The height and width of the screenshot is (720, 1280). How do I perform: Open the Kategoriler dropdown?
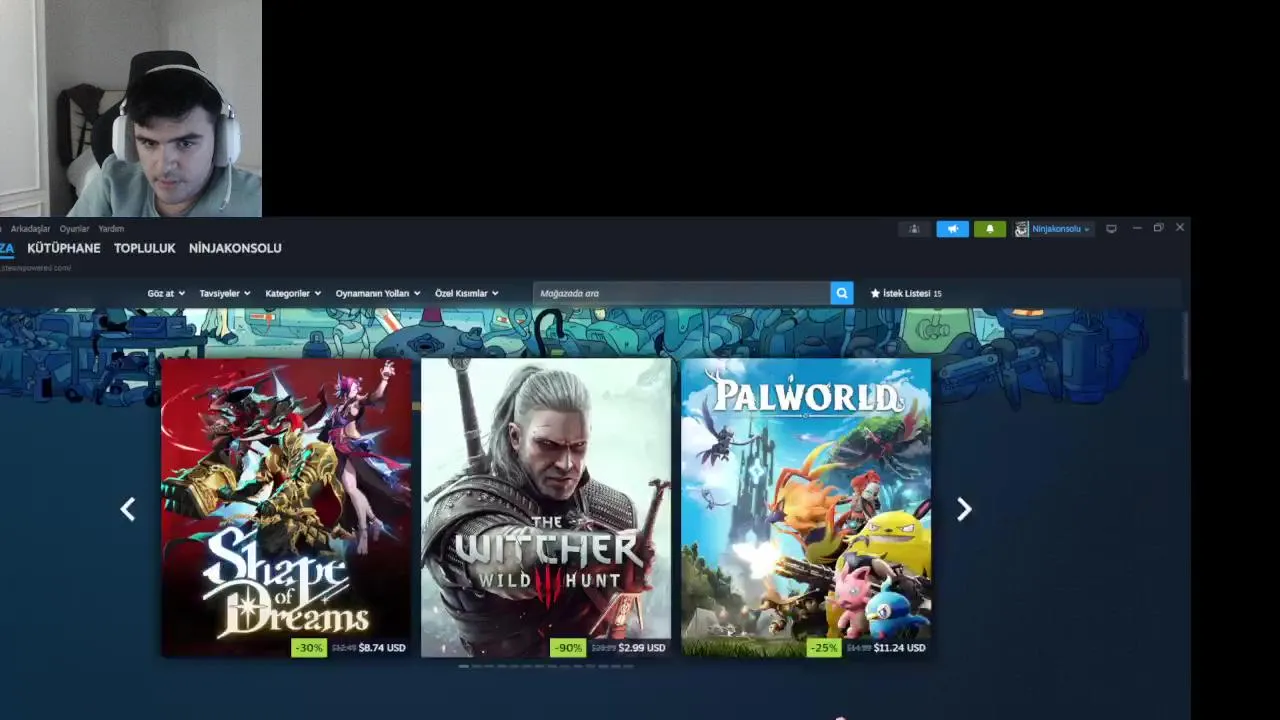[293, 294]
